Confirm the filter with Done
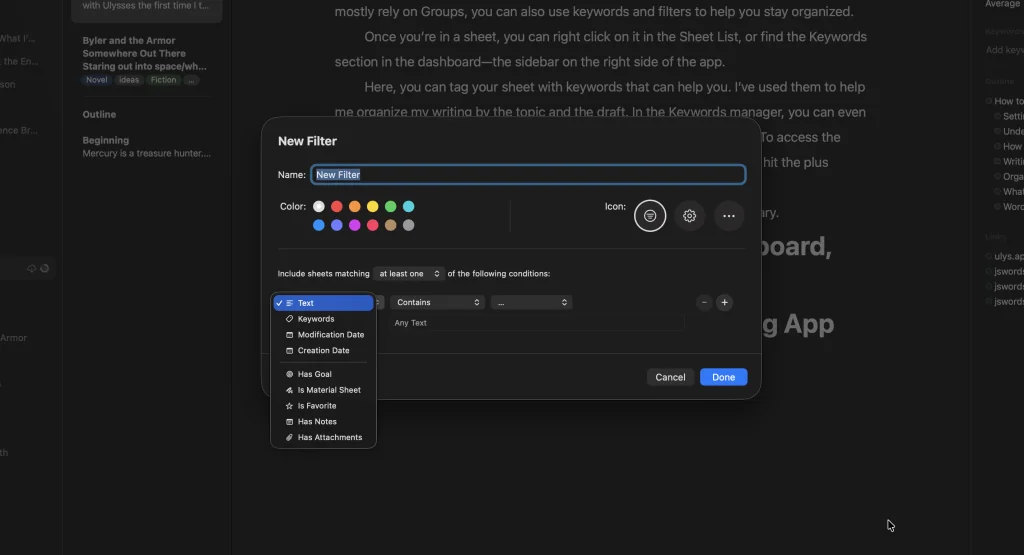 [724, 377]
